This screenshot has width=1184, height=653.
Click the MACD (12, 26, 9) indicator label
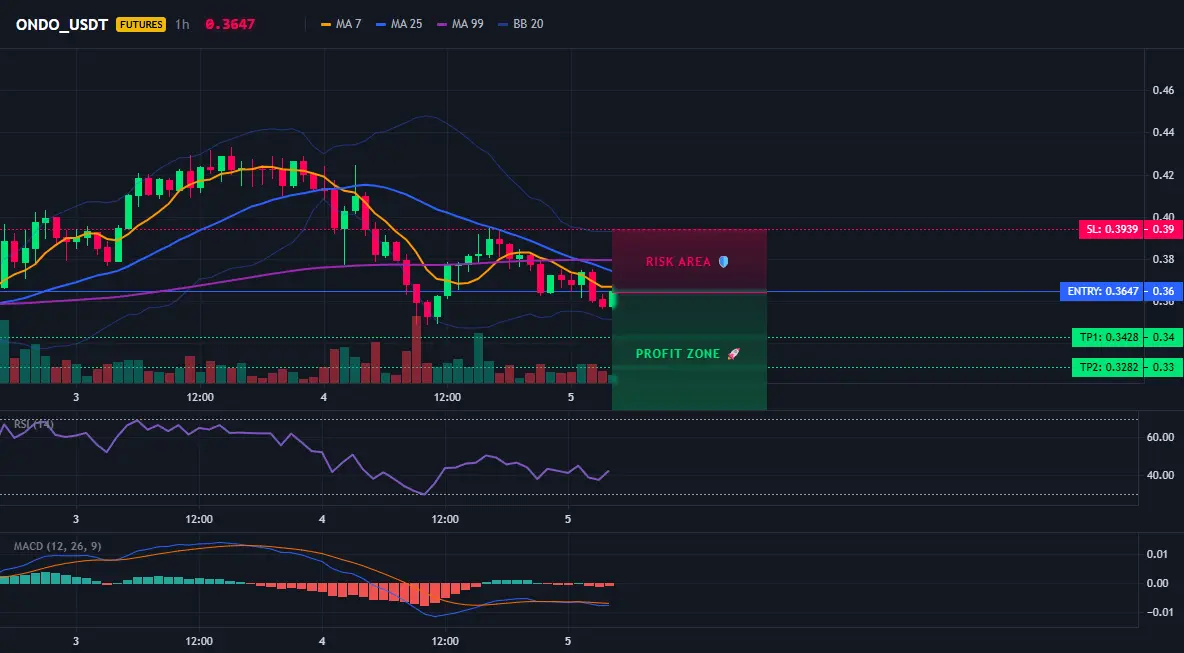coord(57,546)
